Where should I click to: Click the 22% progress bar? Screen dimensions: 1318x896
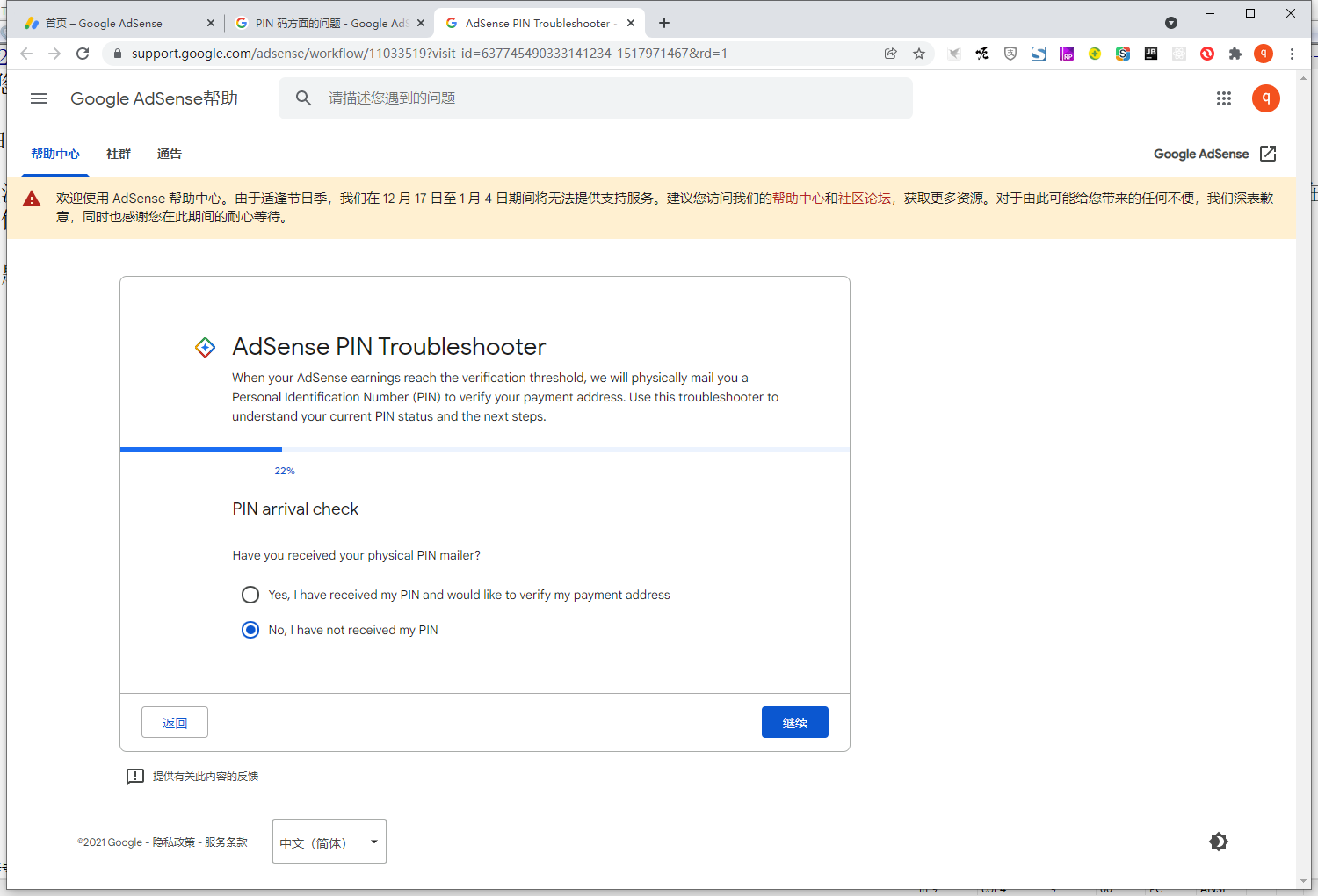tap(485, 450)
